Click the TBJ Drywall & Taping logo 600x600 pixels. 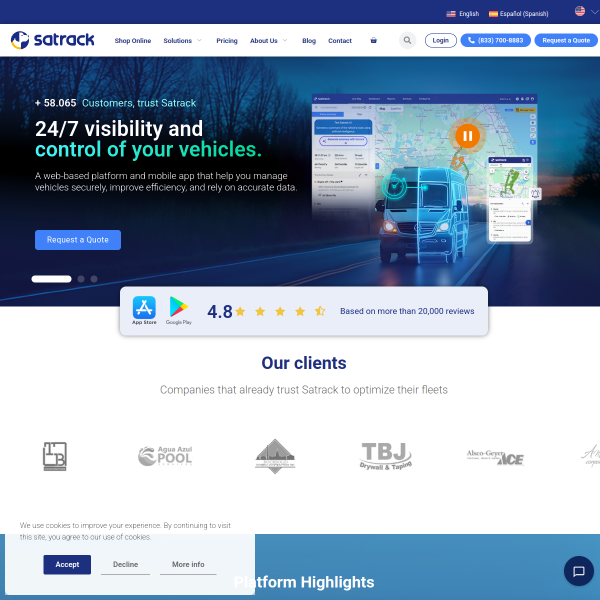[385, 456]
